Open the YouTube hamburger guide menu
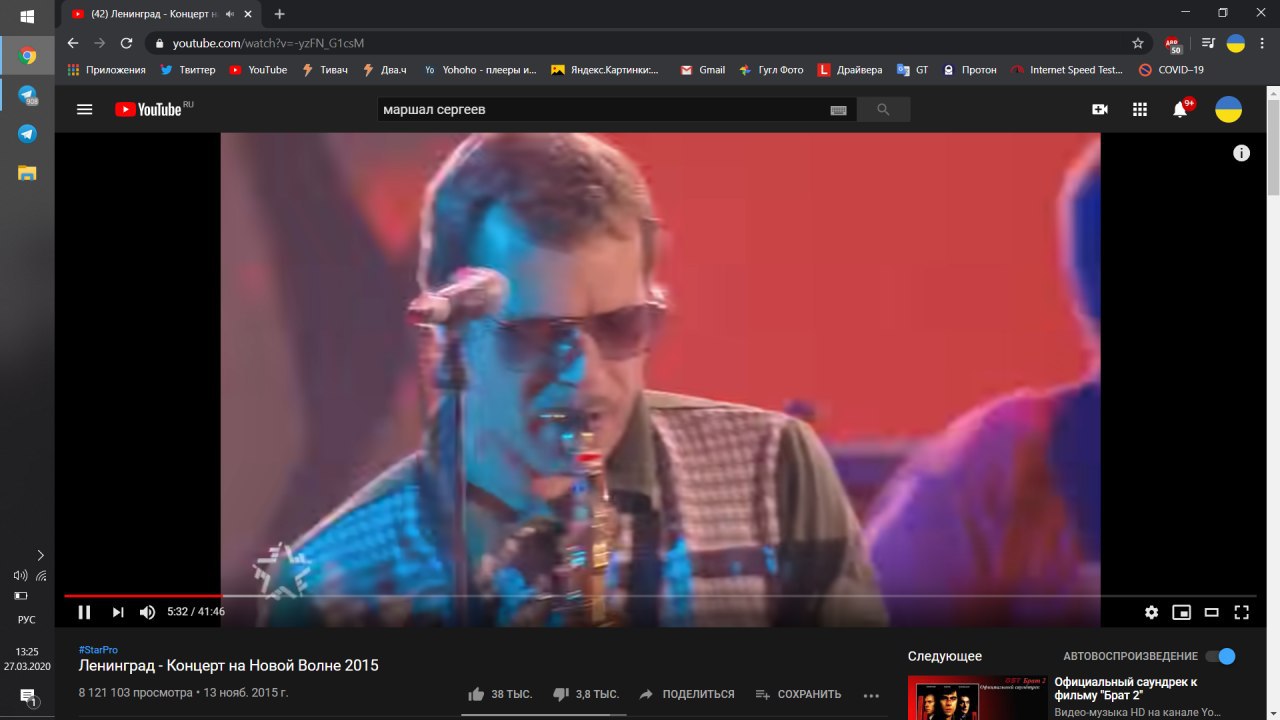Image resolution: width=1280 pixels, height=720 pixels. pos(85,110)
